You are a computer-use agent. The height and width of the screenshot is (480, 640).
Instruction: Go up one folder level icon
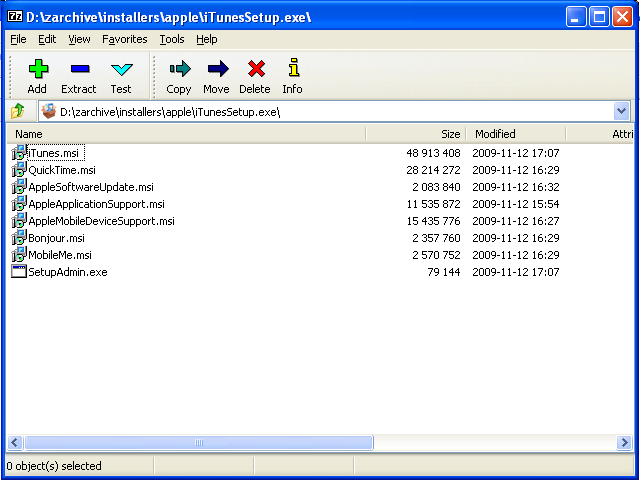pyautogui.click(x=18, y=111)
